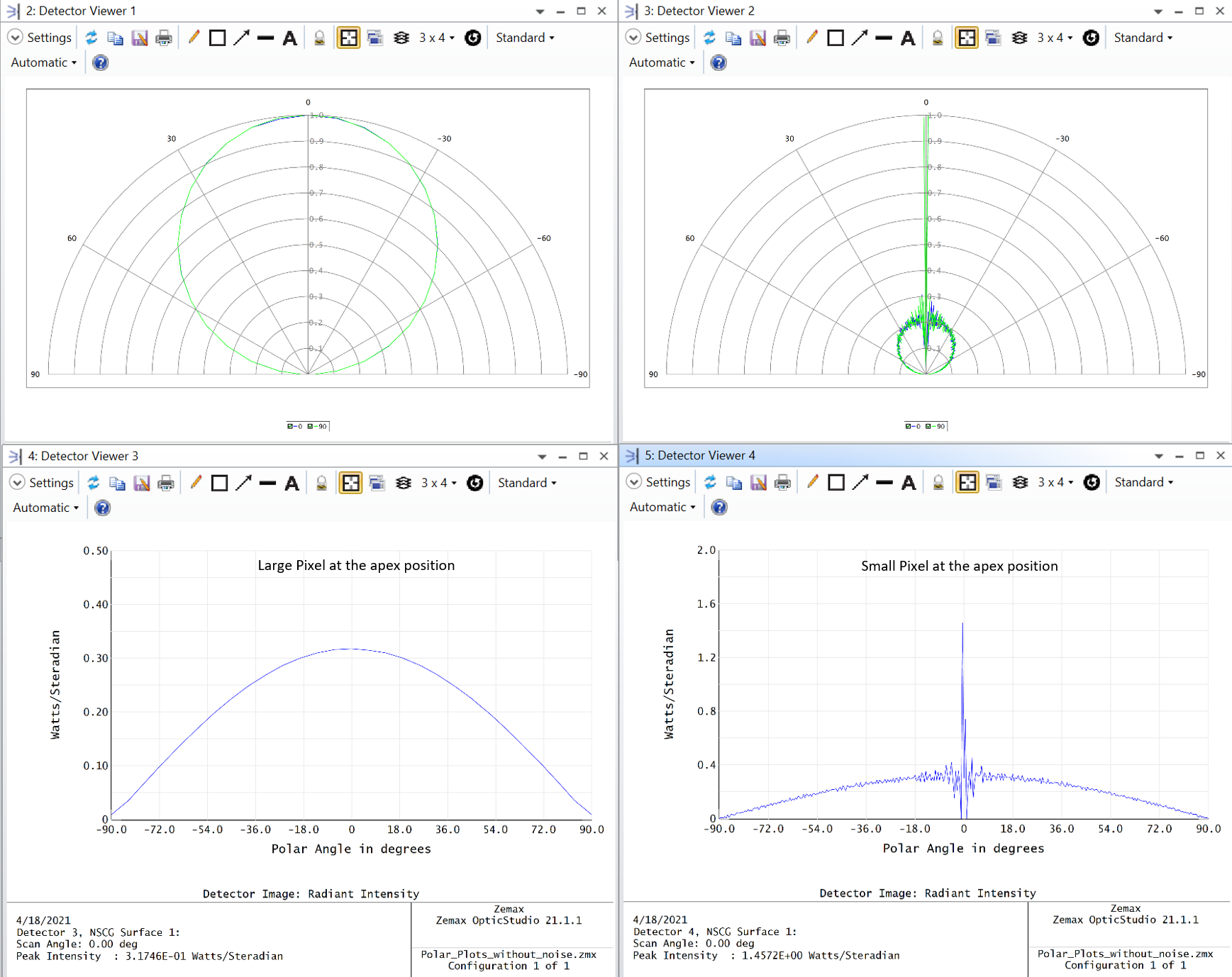The height and width of the screenshot is (977, 1232).
Task: Click save image icon in Detector Viewer 4
Action: [x=759, y=482]
